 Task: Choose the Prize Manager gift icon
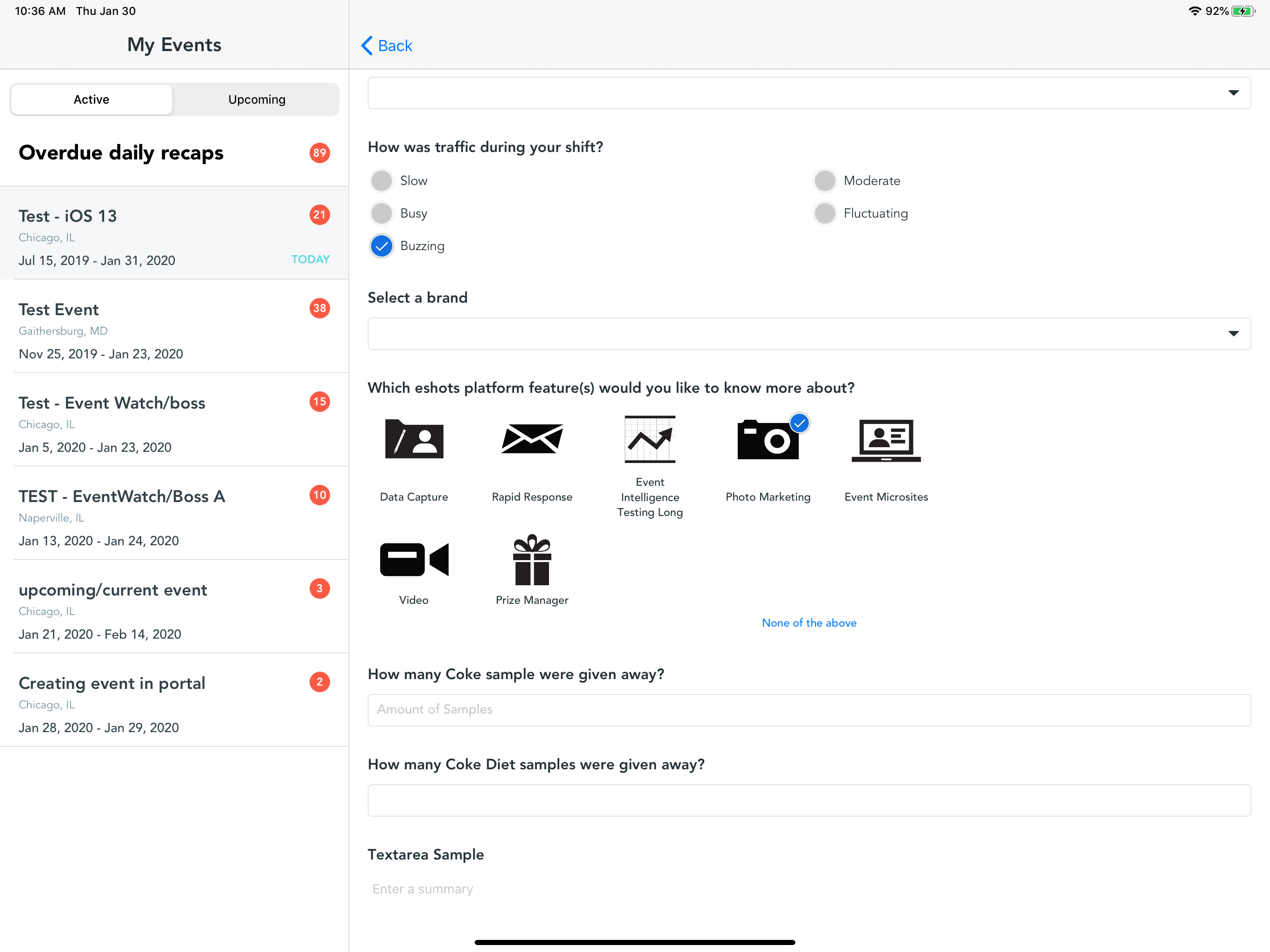tap(532, 559)
